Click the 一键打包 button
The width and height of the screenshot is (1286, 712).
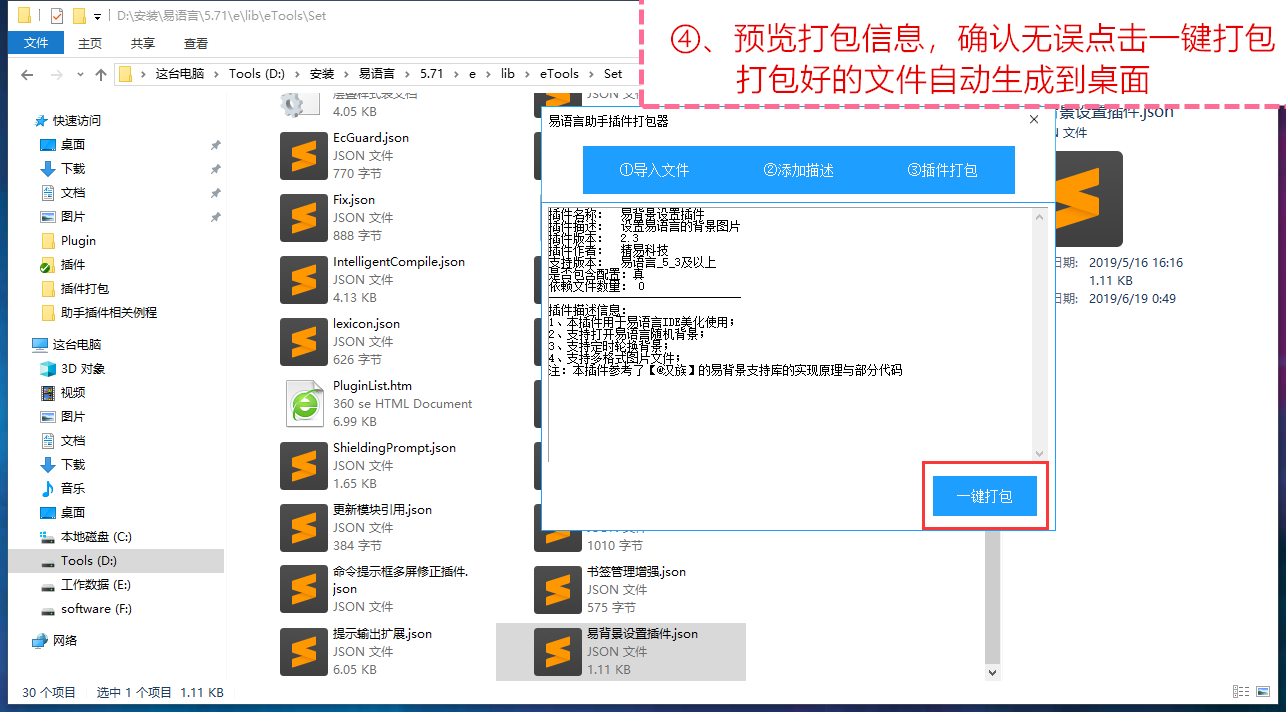point(984,496)
